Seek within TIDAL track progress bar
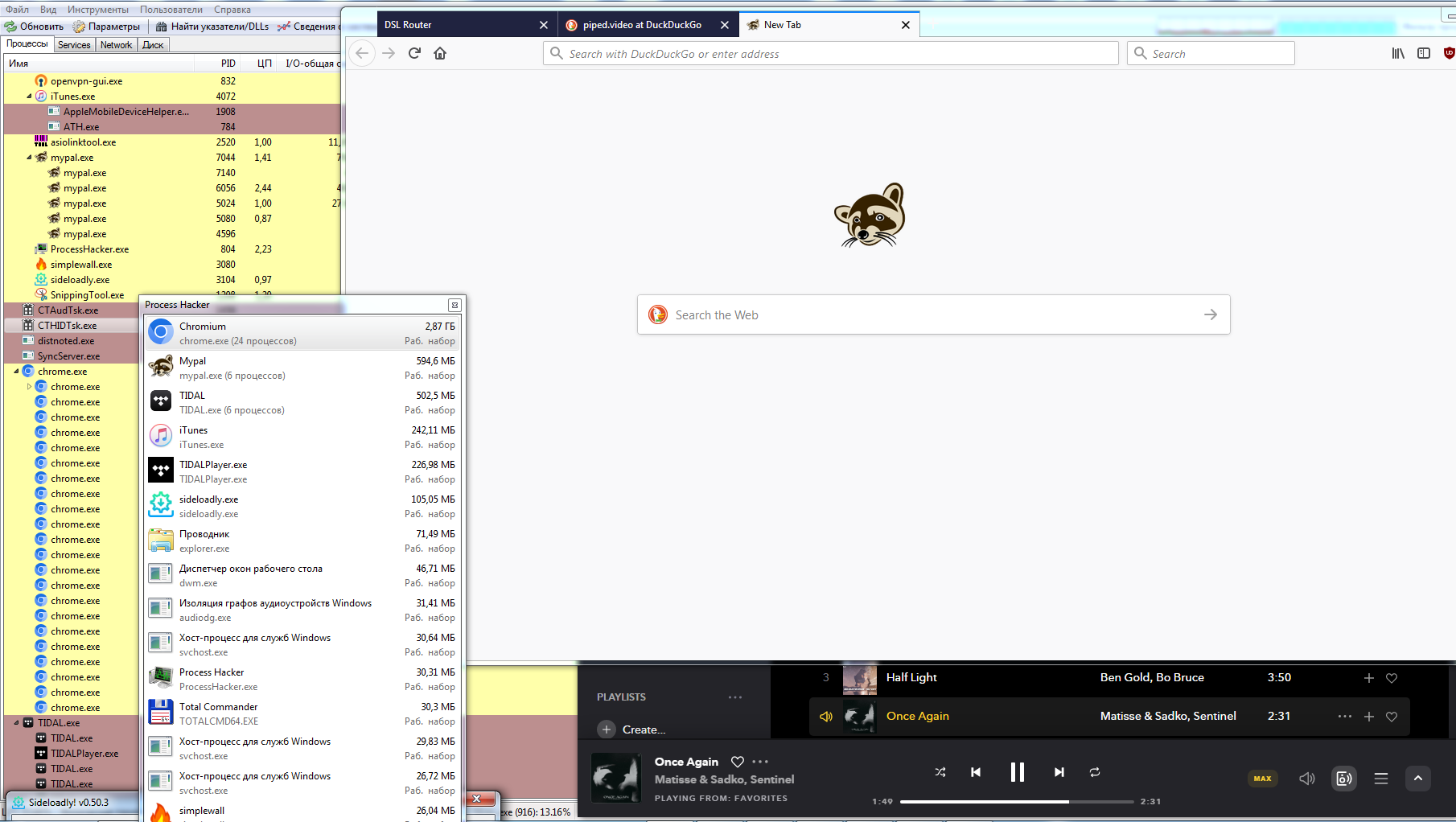This screenshot has width=1456, height=822. [1017, 801]
